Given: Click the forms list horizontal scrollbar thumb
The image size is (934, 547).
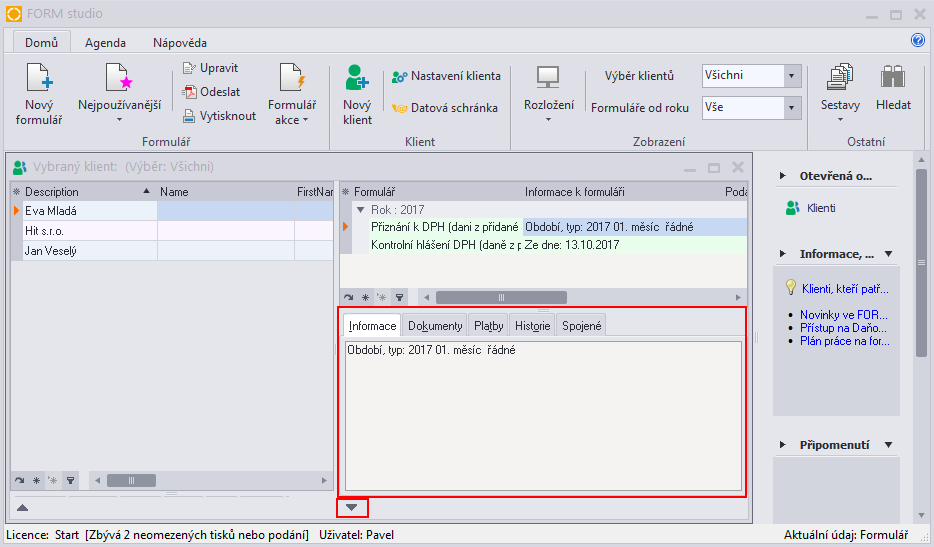Looking at the screenshot, I should click(501, 297).
